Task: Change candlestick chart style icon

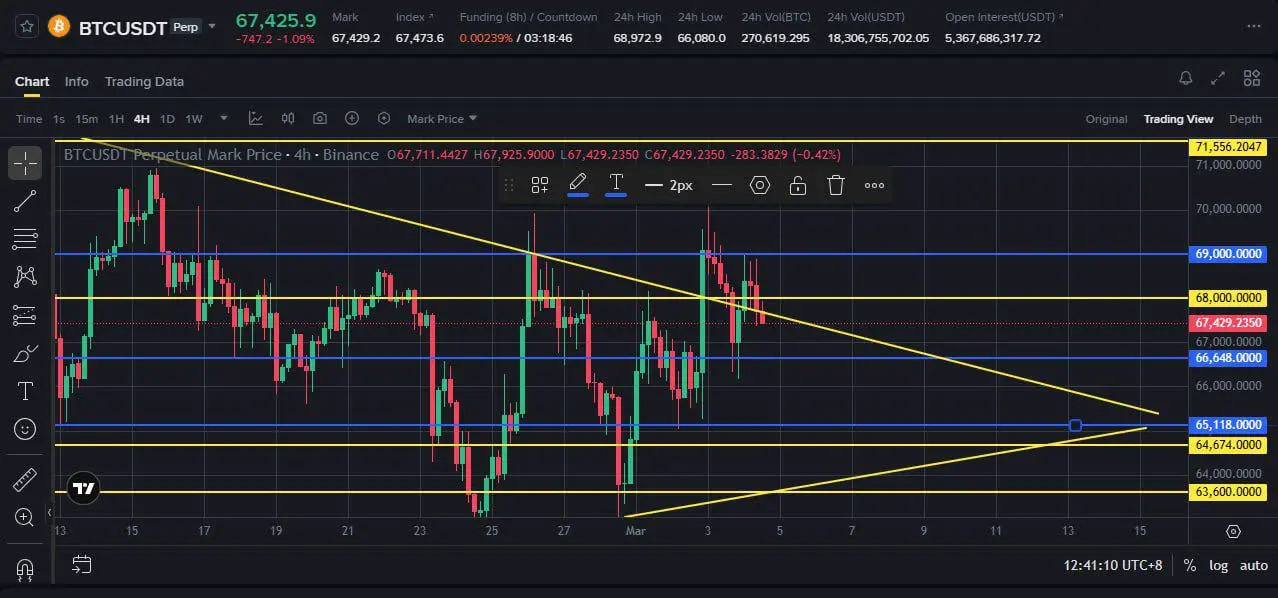Action: coord(288,118)
